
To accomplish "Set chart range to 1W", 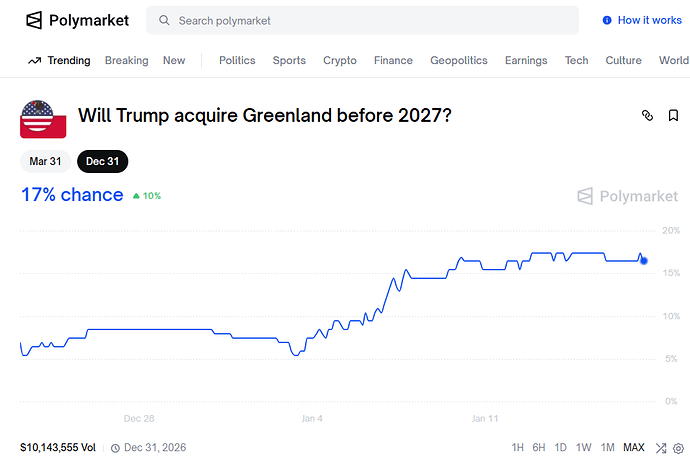I will (584, 448).
